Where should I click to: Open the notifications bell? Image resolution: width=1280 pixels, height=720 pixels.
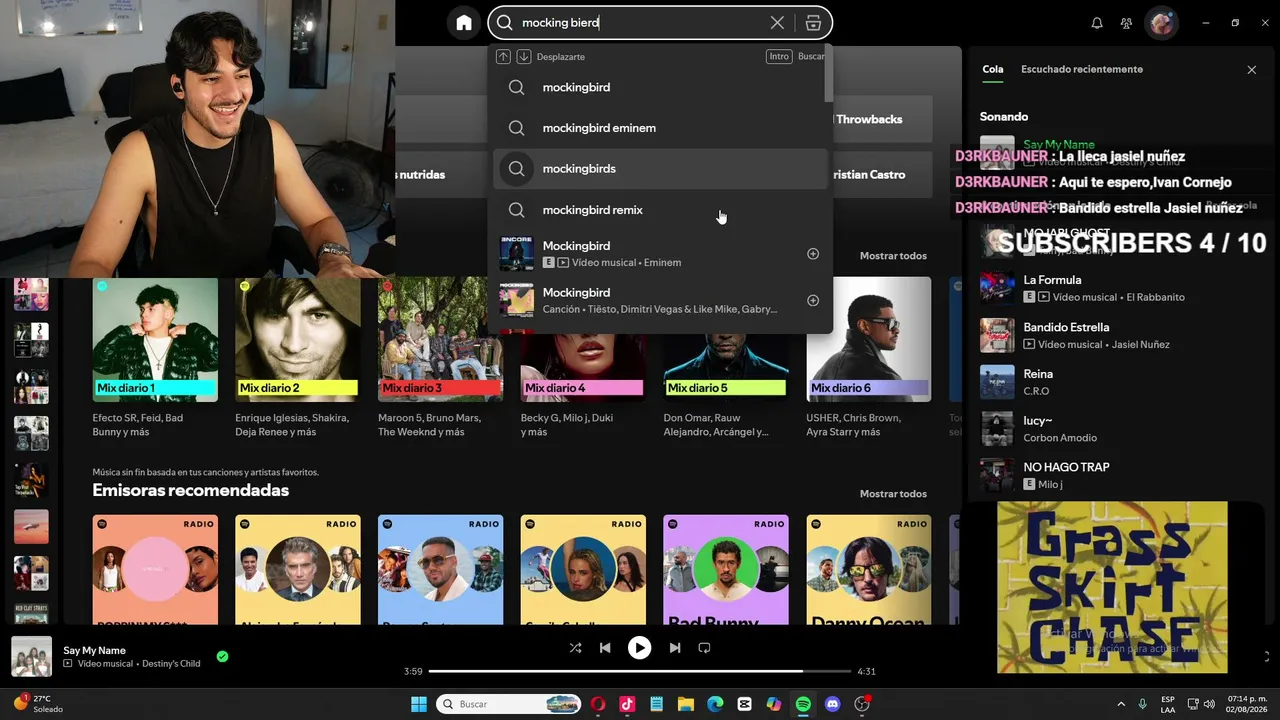click(x=1097, y=23)
